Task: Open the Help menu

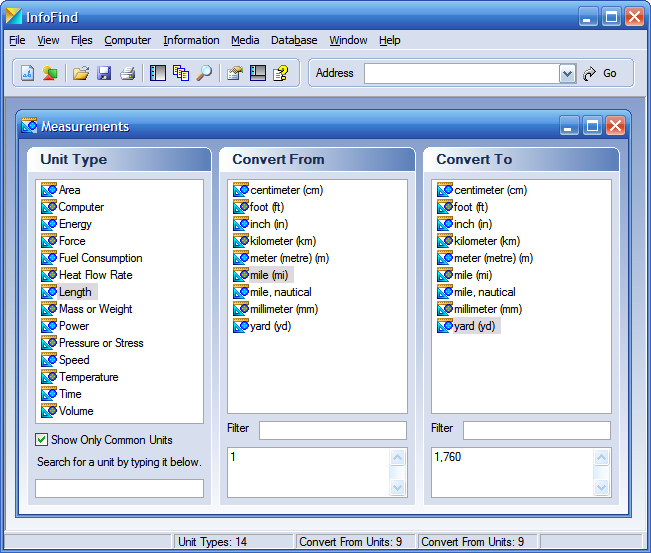Action: coord(389,40)
